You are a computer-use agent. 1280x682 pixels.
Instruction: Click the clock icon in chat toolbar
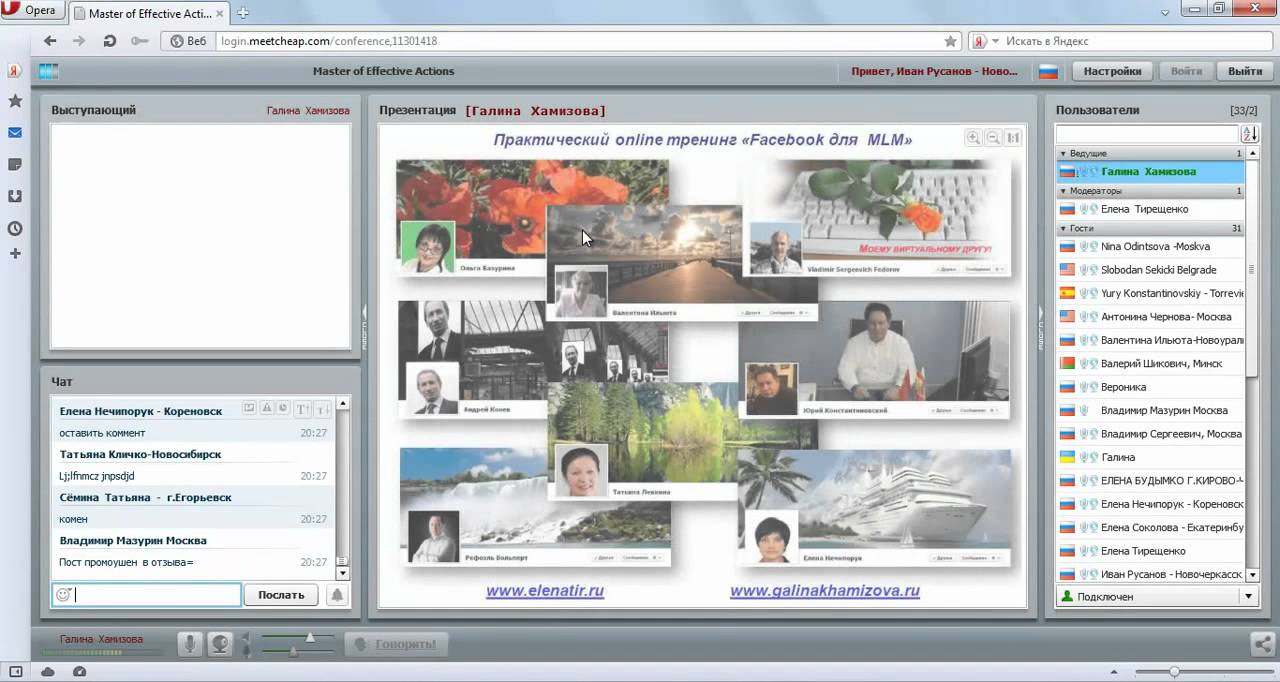tap(283, 408)
